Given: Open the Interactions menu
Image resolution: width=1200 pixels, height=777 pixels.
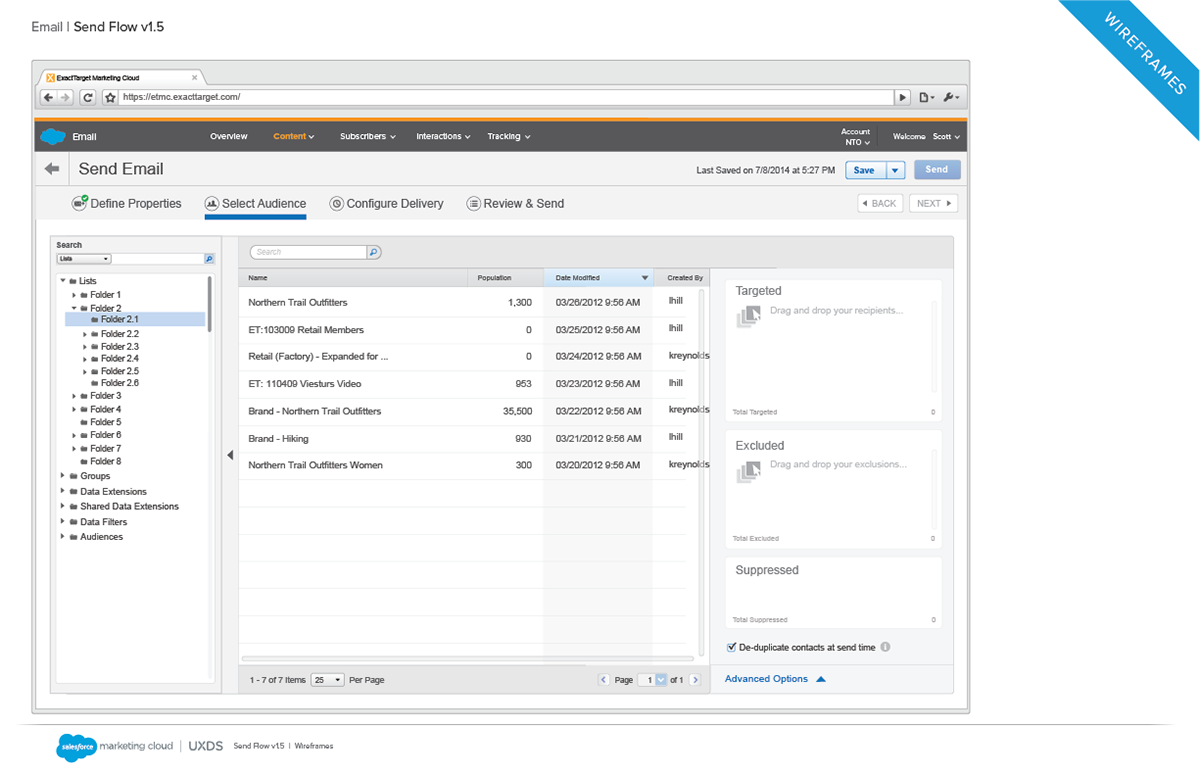Looking at the screenshot, I should [x=443, y=137].
